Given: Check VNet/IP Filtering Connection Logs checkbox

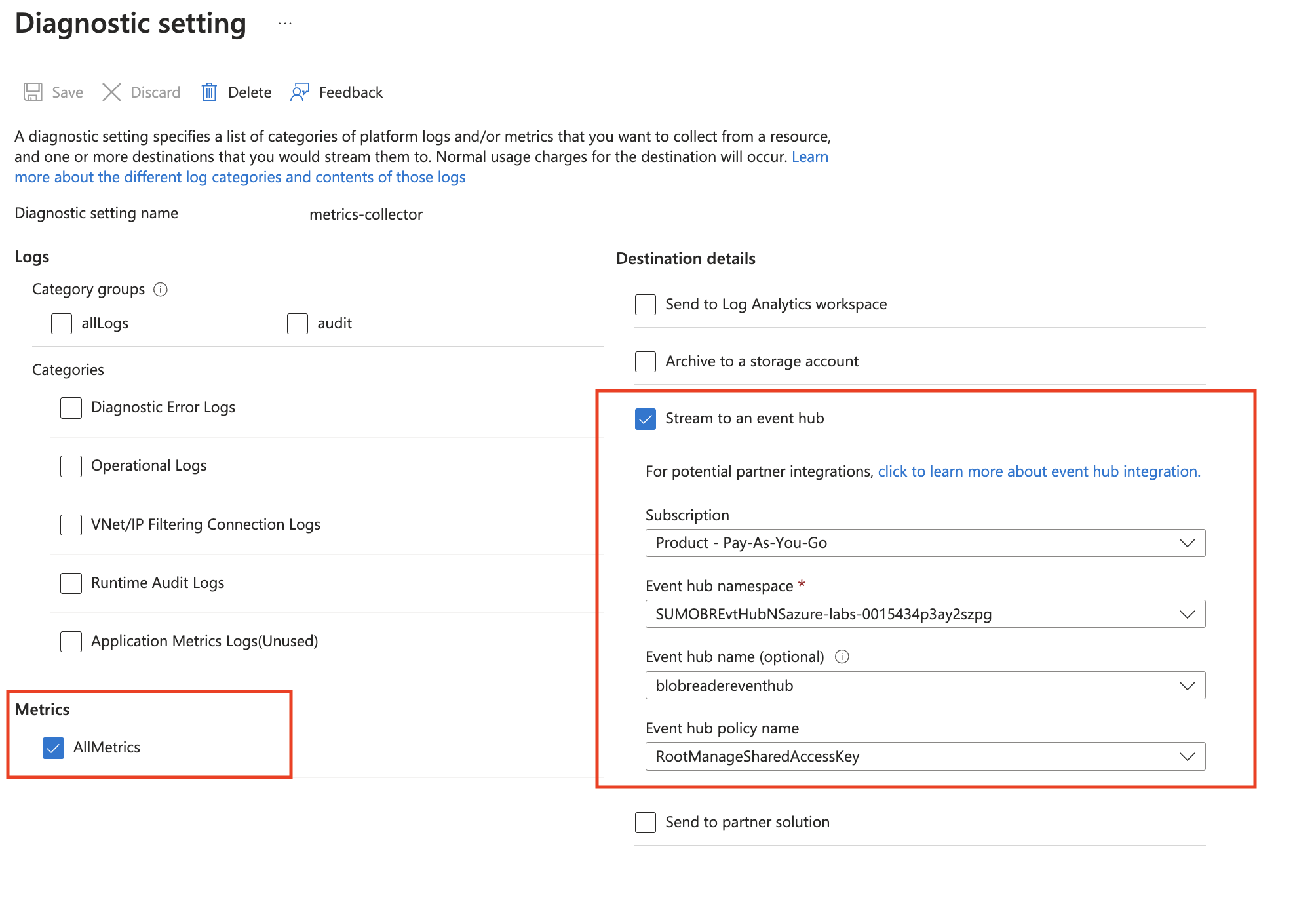Looking at the screenshot, I should pyautogui.click(x=71, y=524).
